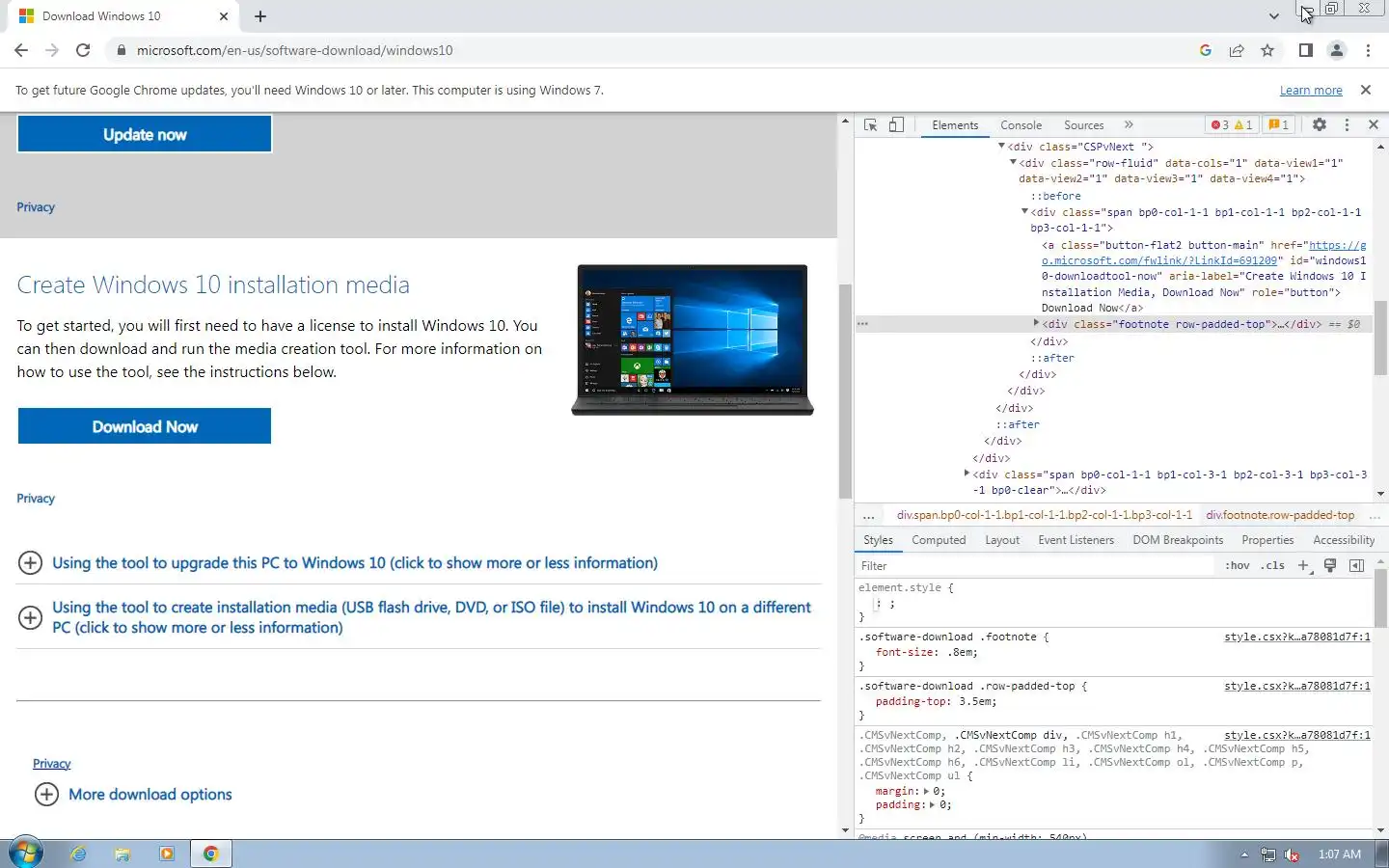
Task: Expand Using the tool to upgrade this PC
Action: tap(354, 563)
